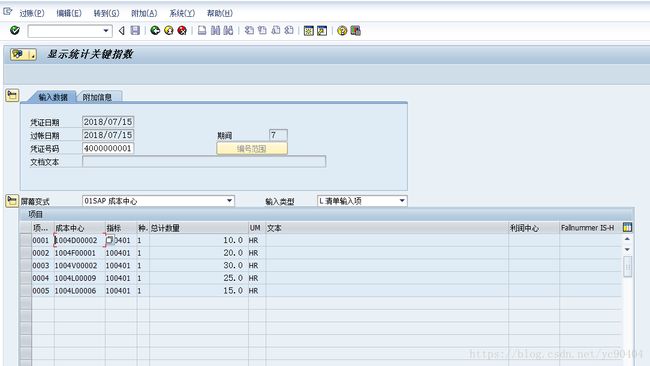Click the search help icon in row 0001 指标 cell

(109, 240)
